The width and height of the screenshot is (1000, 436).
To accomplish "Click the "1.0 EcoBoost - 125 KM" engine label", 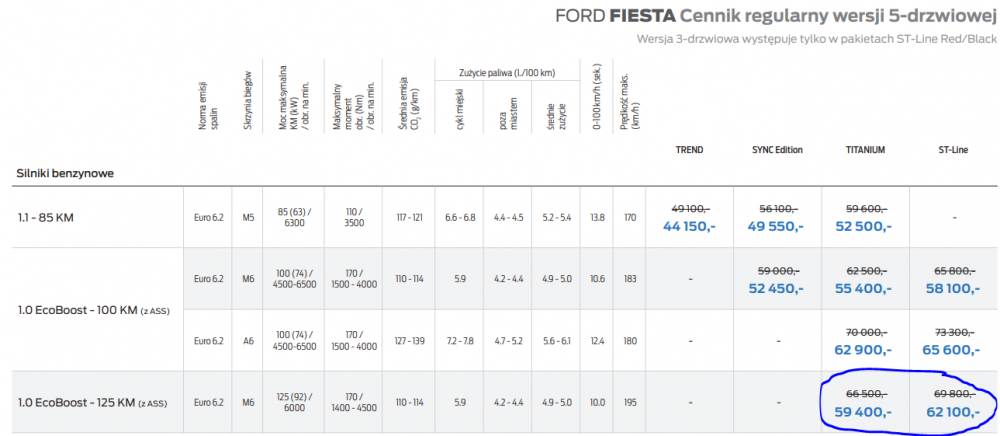I will (92, 402).
